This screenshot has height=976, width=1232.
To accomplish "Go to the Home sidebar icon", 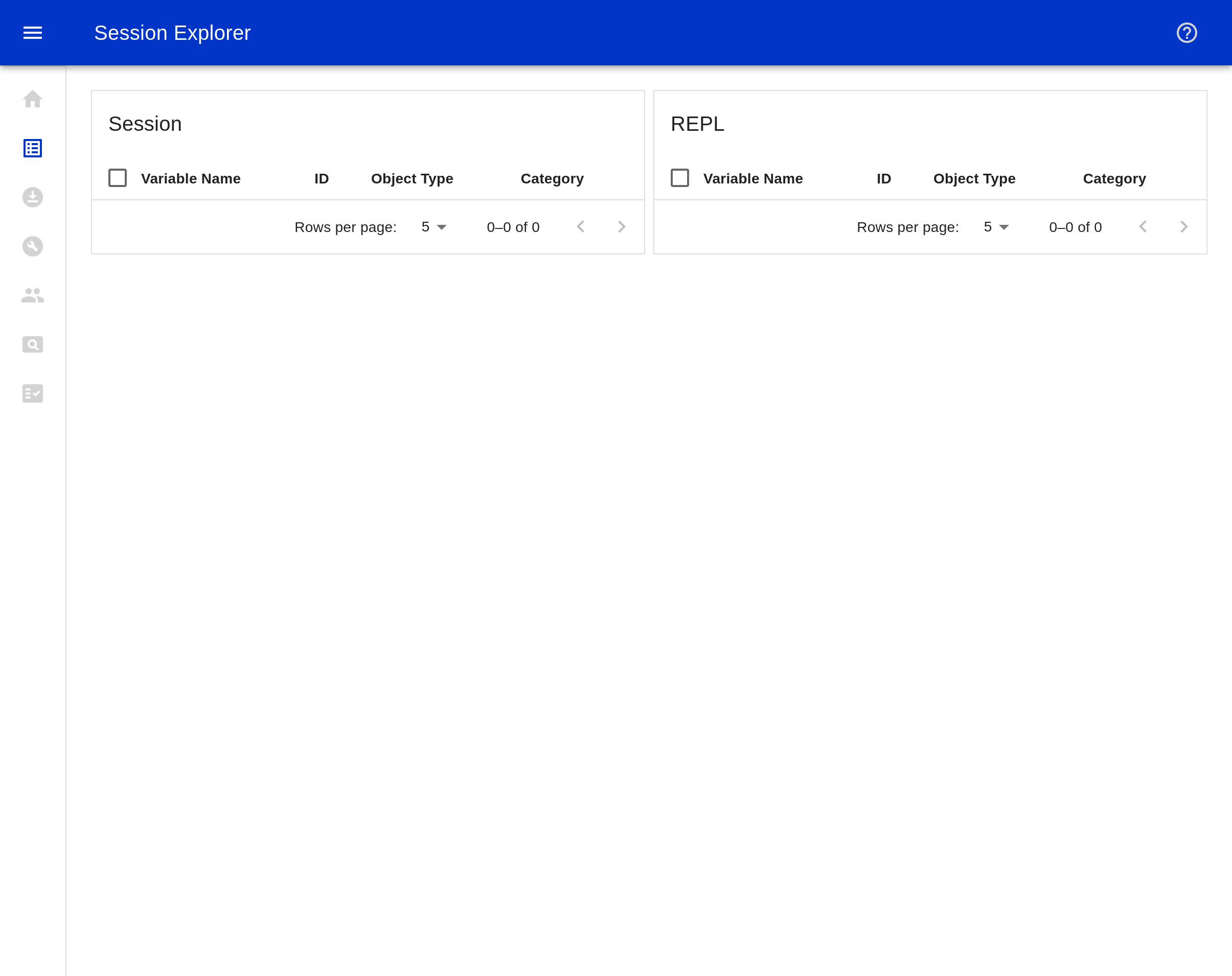I will (x=33, y=99).
